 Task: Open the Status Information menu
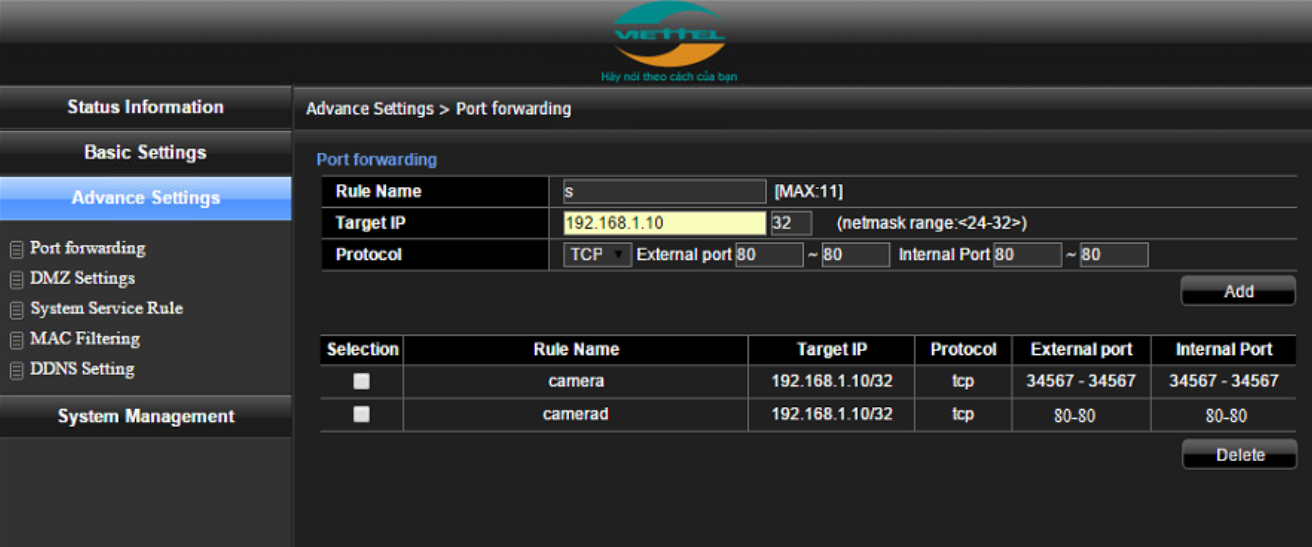(145, 107)
